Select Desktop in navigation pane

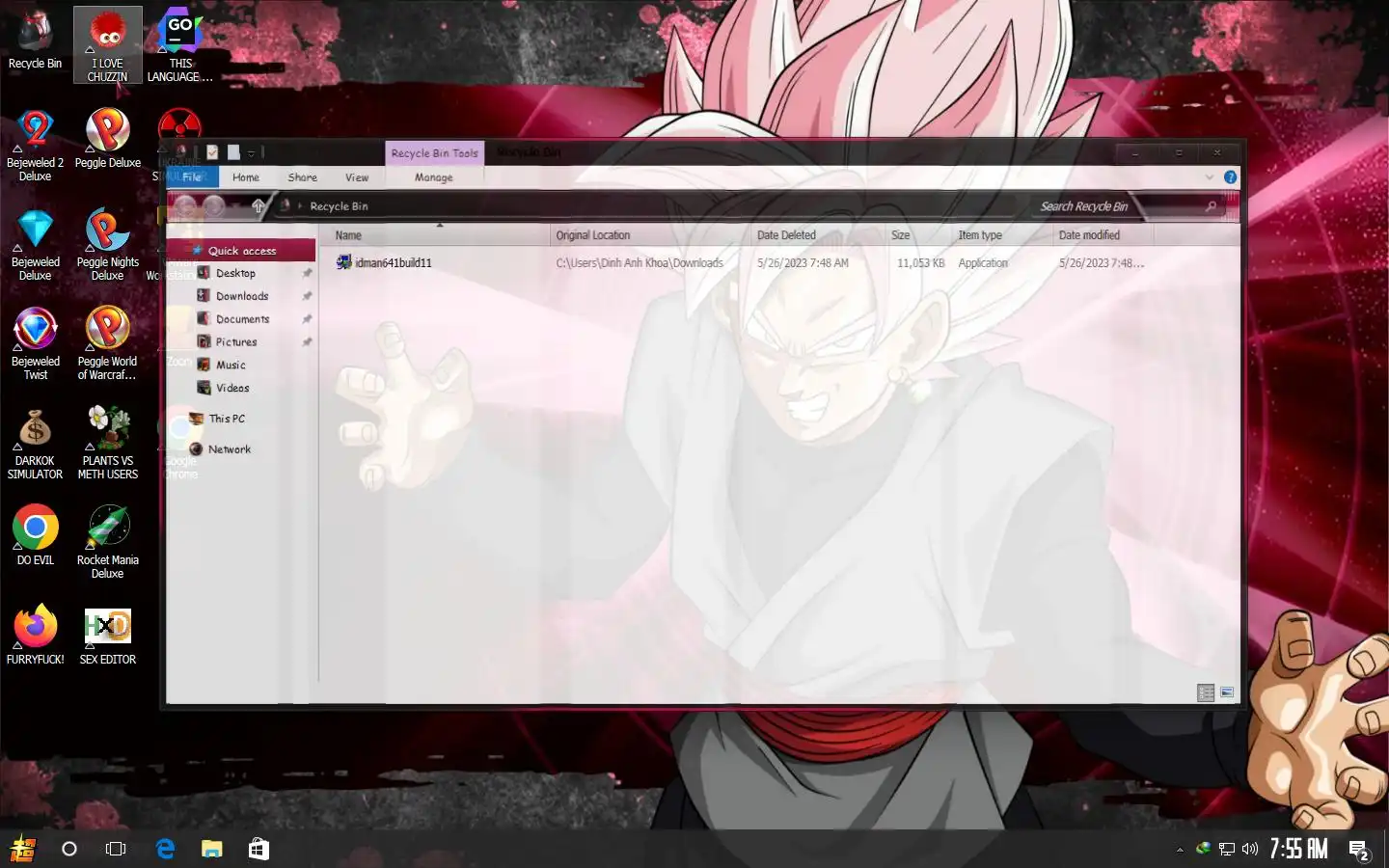click(x=235, y=273)
